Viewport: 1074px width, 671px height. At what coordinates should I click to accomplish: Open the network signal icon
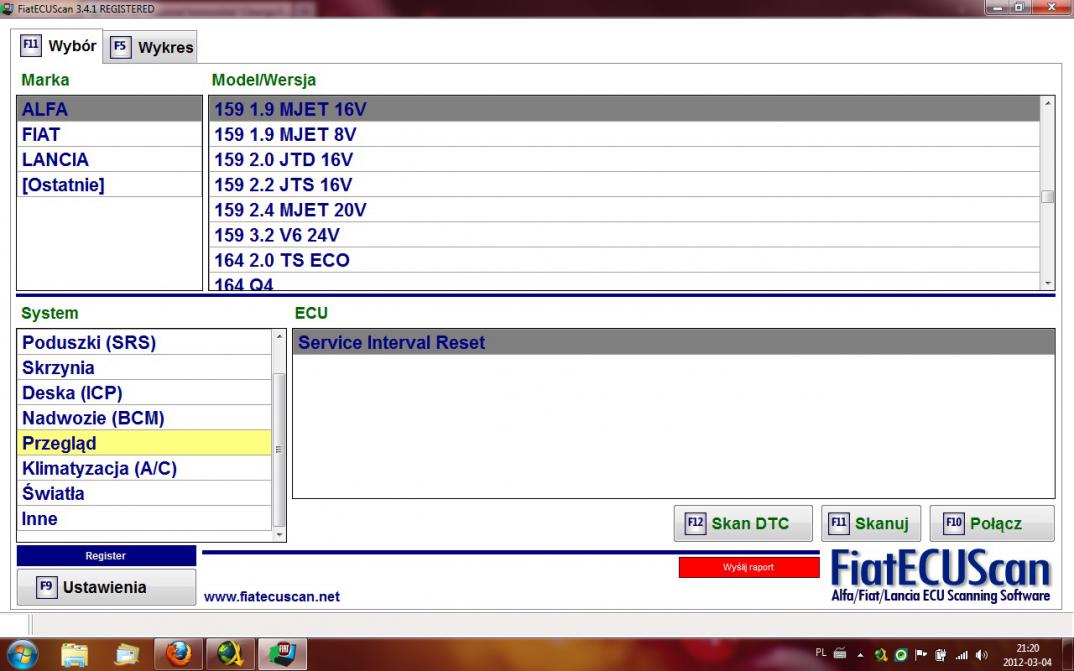point(961,655)
